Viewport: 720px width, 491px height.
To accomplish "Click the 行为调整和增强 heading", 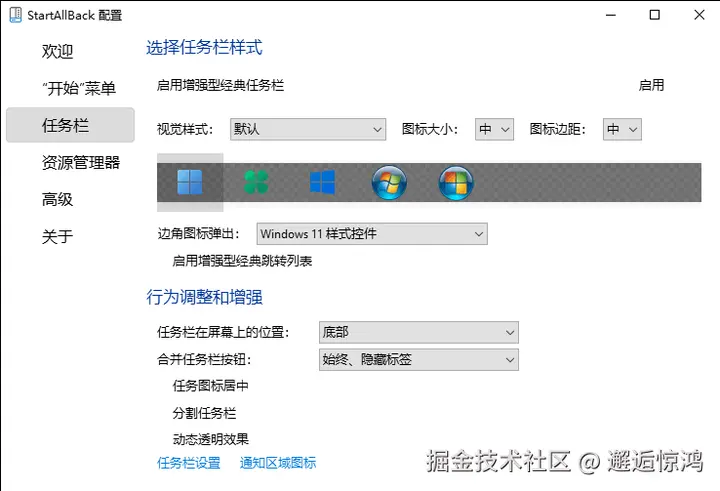I will coord(204,297).
